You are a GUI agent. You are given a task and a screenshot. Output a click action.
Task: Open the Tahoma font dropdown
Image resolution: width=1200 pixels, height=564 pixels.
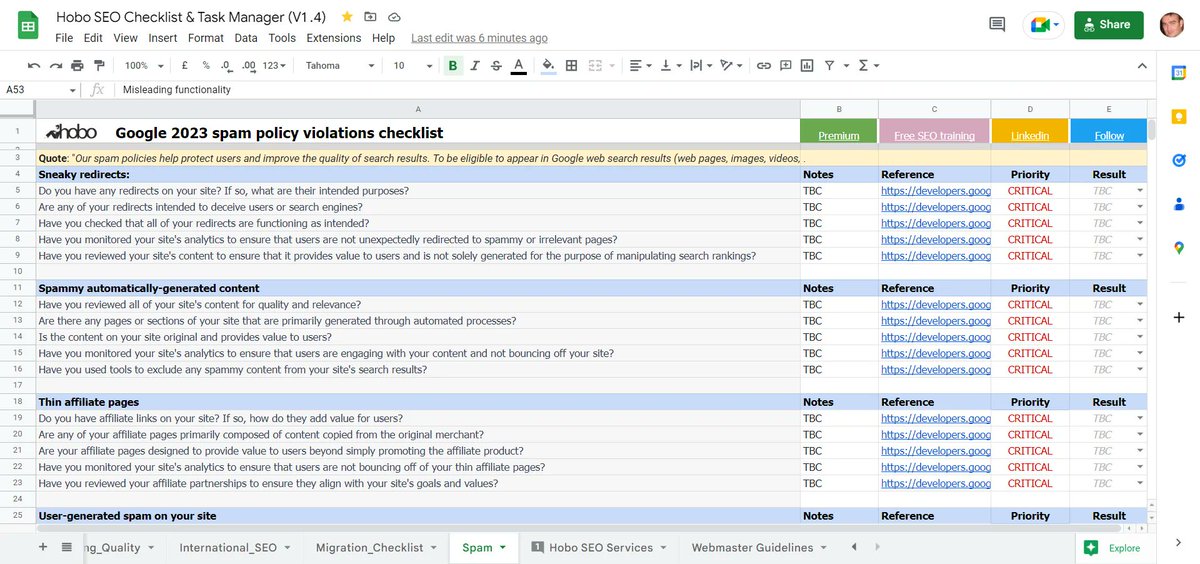[340, 66]
